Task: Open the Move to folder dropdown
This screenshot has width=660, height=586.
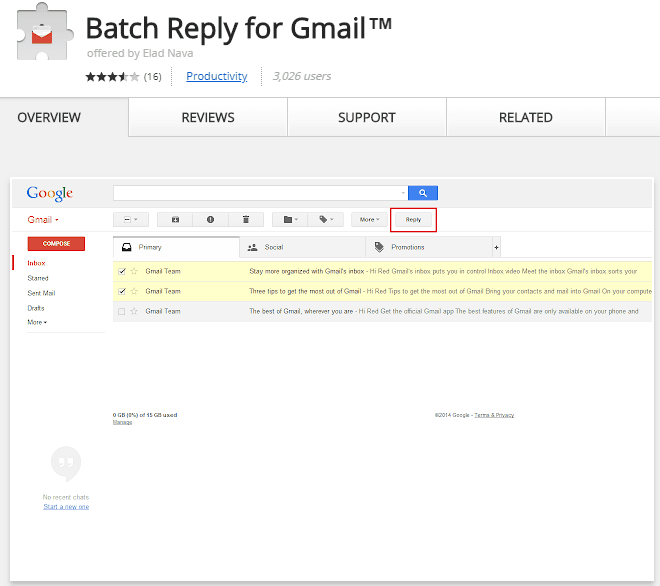Action: point(290,220)
